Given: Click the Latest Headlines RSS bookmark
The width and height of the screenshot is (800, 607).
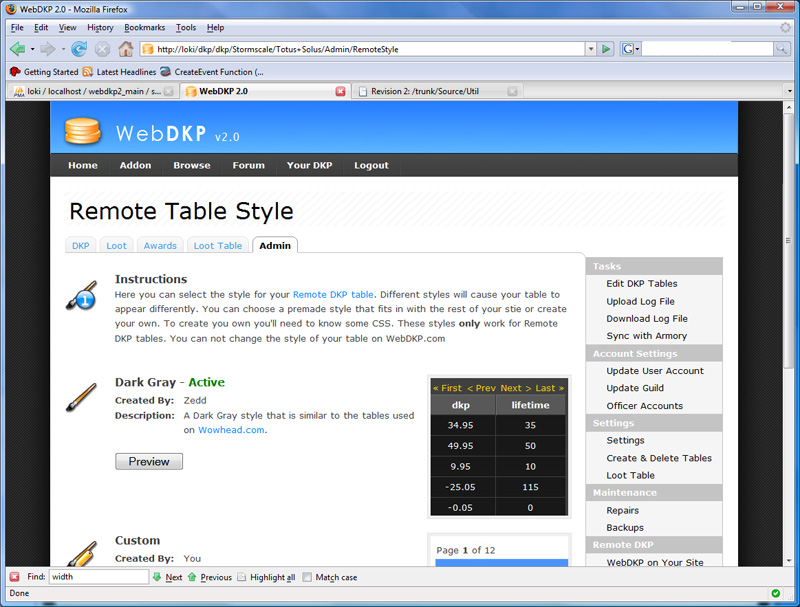Looking at the screenshot, I should click(x=119, y=72).
